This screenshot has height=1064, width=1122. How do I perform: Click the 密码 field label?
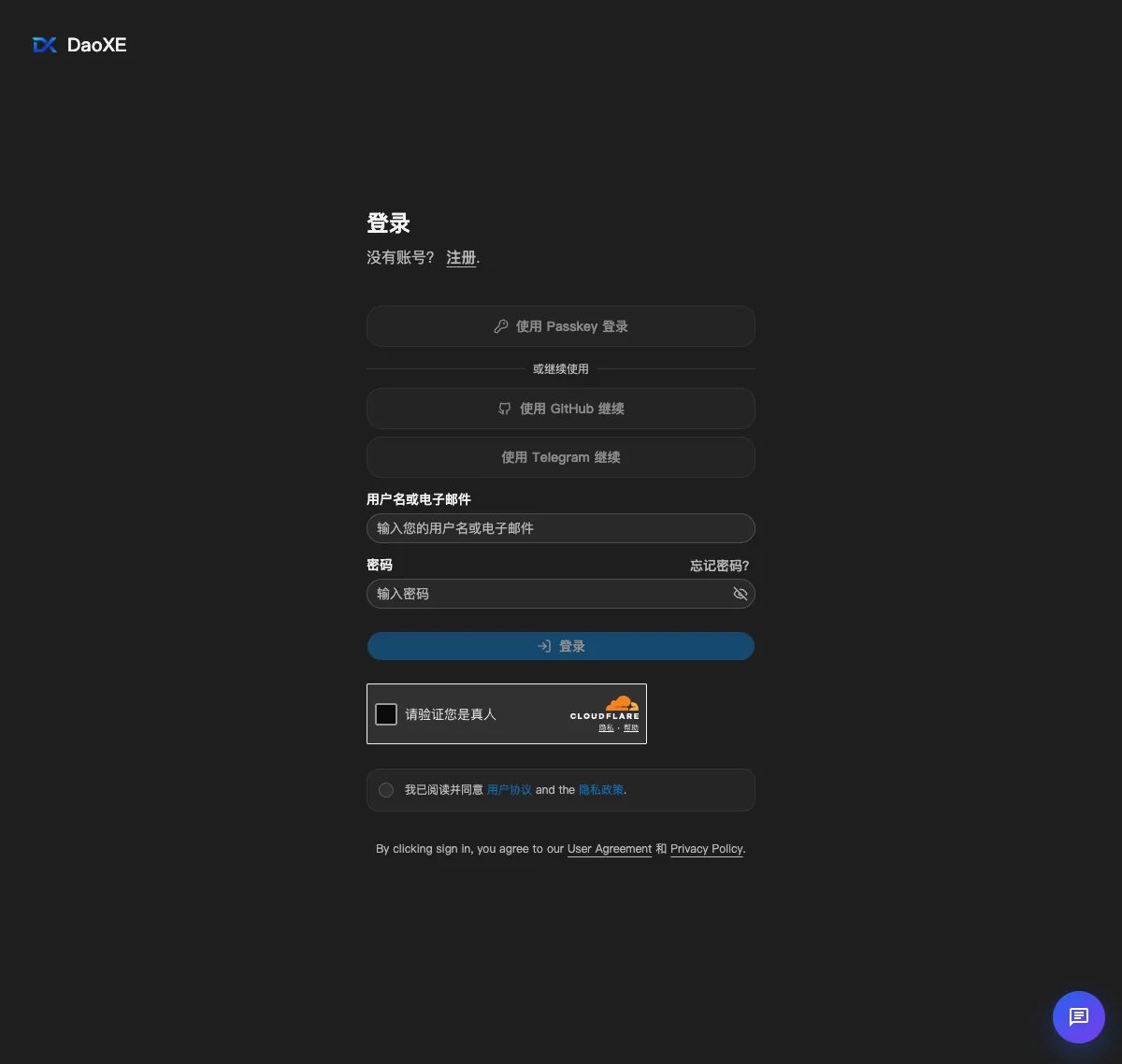click(x=380, y=565)
